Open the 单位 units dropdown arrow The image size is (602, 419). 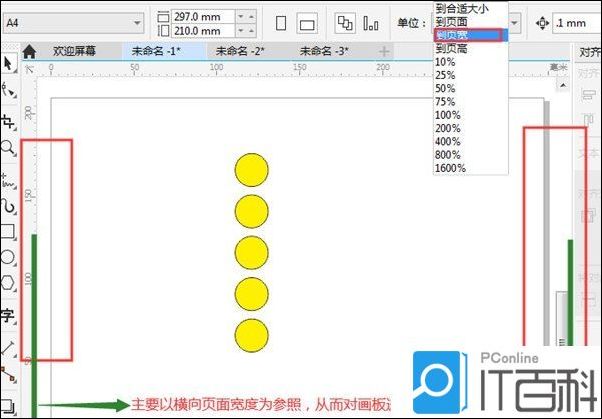[x=515, y=23]
